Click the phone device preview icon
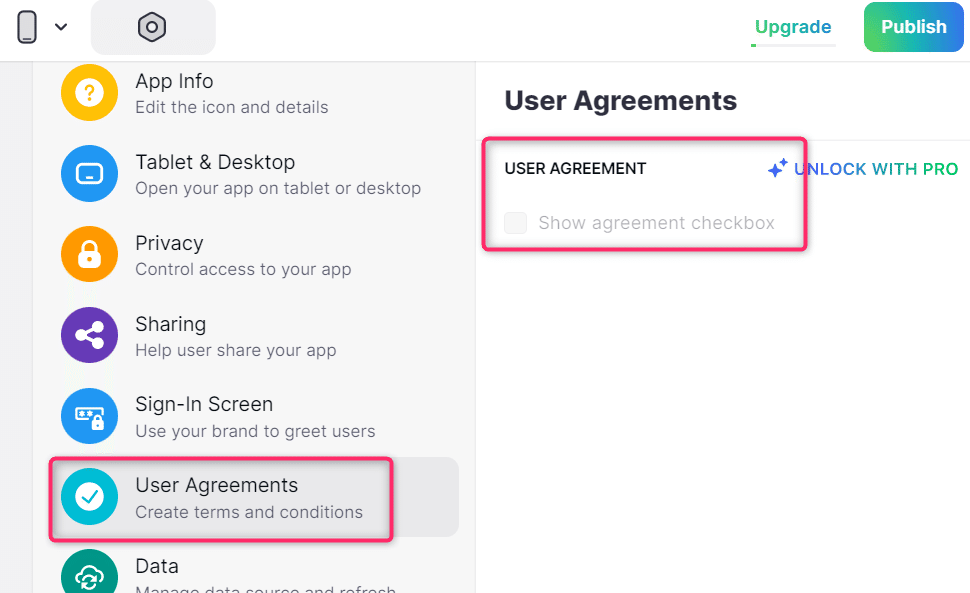Screen dimensions: 970x593 point(27,27)
